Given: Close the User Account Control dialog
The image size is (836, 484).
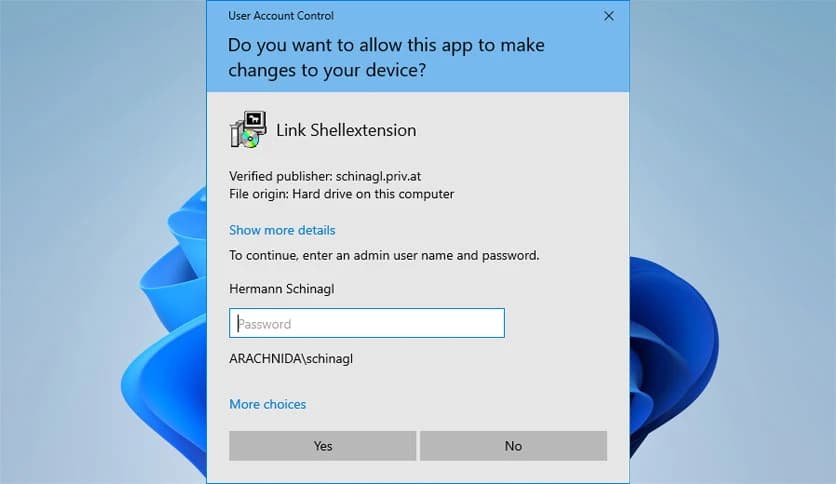Looking at the screenshot, I should click(609, 17).
